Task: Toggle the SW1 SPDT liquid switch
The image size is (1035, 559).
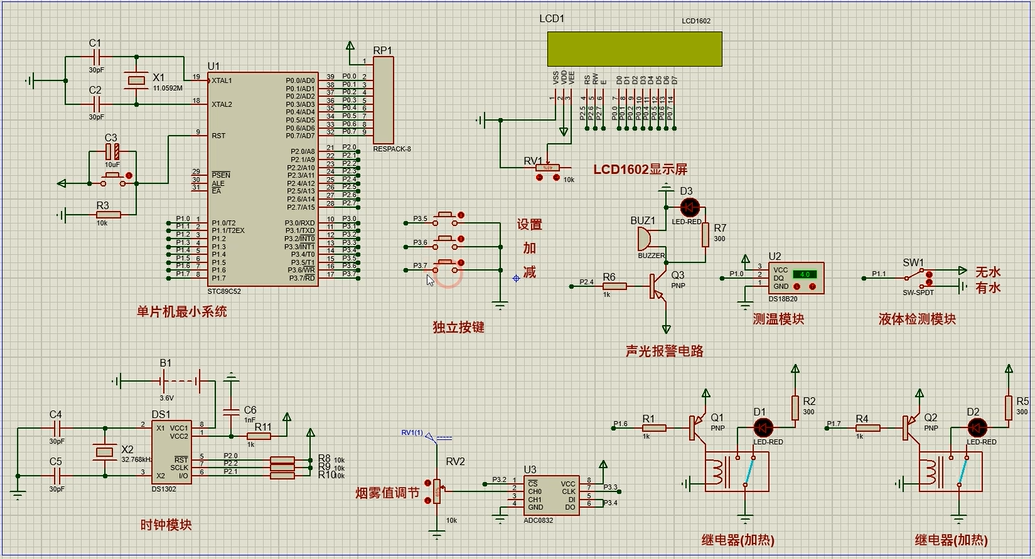Action: click(916, 278)
